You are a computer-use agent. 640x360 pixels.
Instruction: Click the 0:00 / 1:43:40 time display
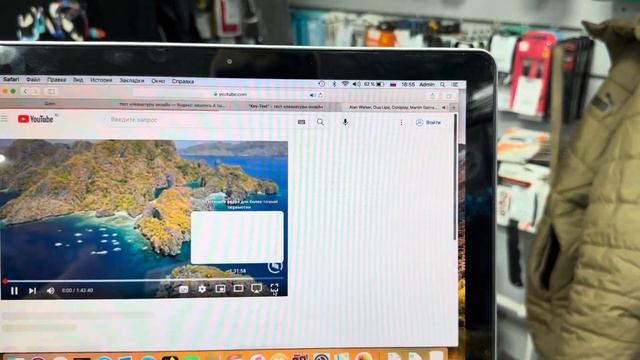click(78, 290)
